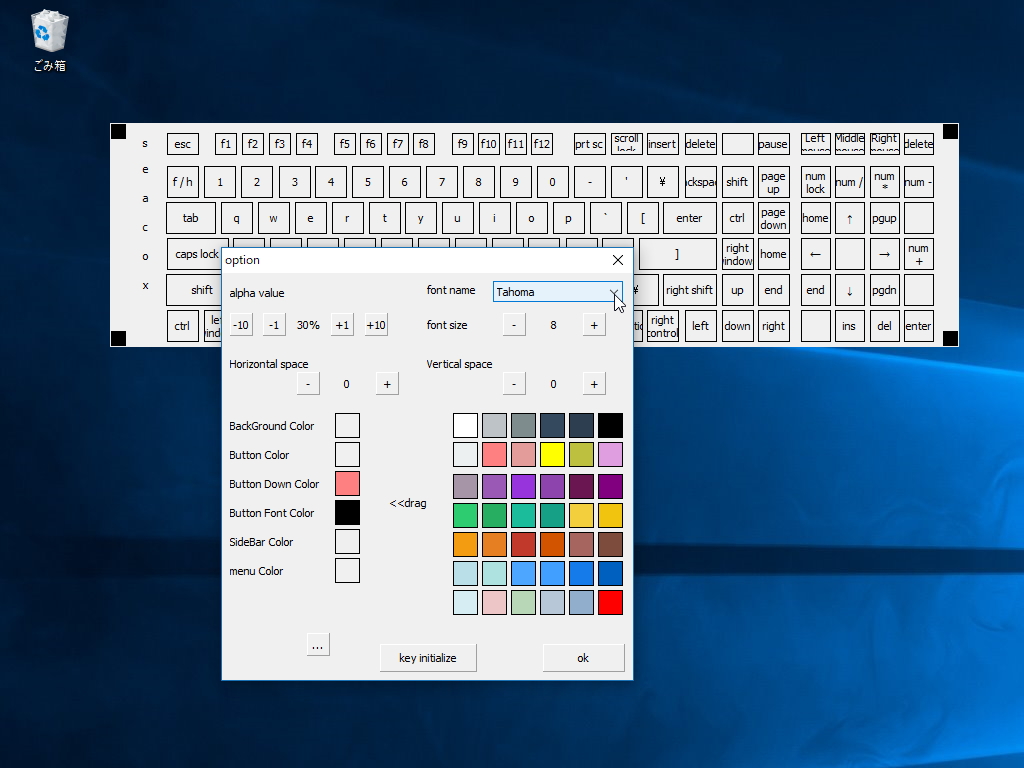Click the sidebar letter s
This screenshot has width=1024, height=768.
[x=145, y=144]
